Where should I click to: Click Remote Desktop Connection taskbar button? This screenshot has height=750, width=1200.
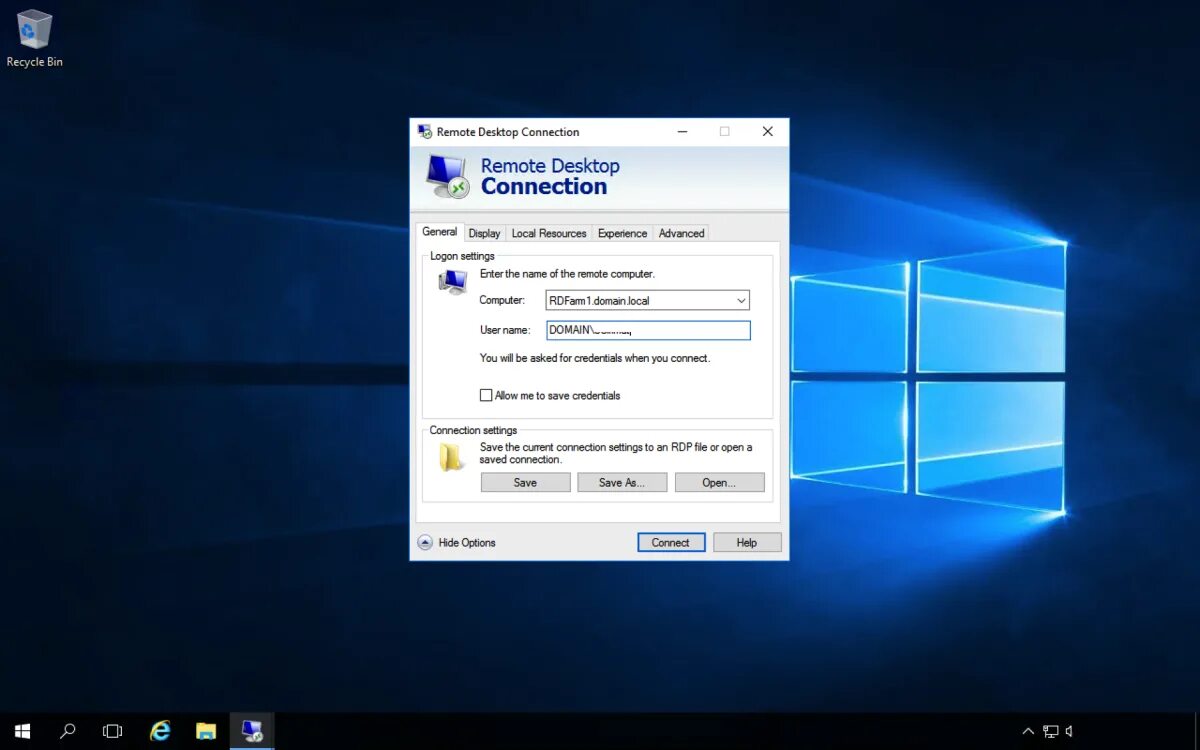pos(252,731)
